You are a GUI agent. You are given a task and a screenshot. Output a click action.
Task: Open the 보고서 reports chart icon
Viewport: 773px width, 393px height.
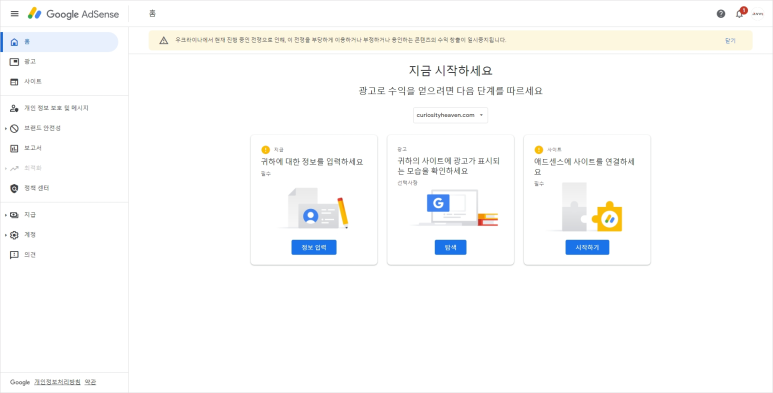[x=14, y=148]
